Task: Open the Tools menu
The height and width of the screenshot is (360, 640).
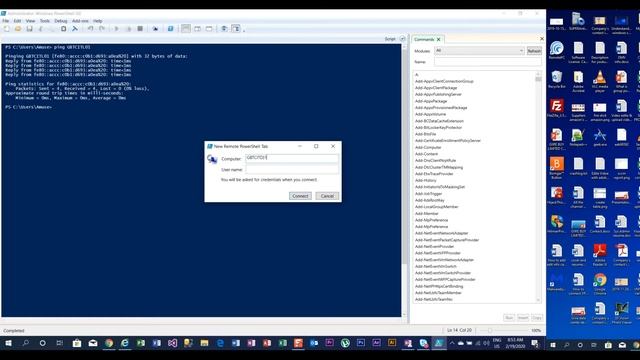Action: click(44, 21)
